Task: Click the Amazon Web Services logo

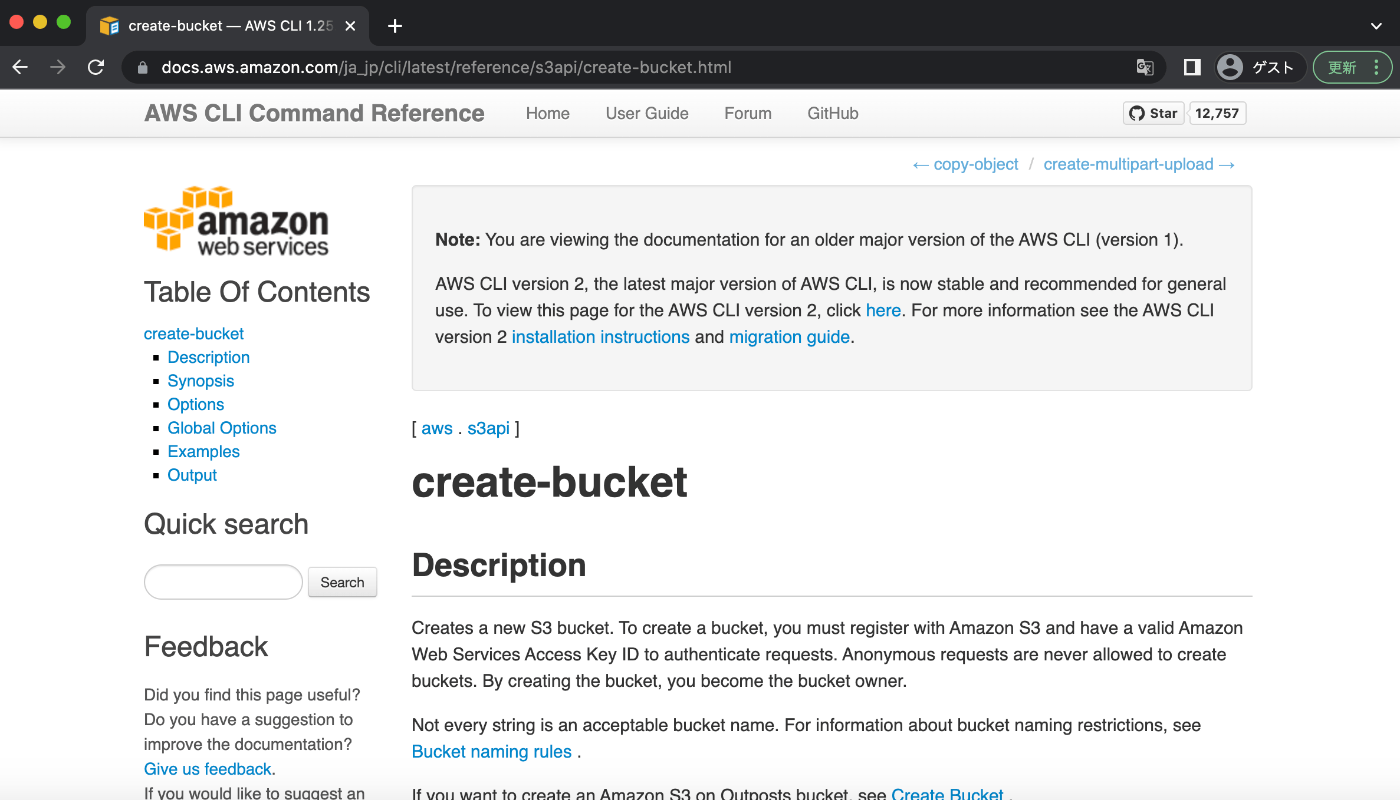Action: 236,220
